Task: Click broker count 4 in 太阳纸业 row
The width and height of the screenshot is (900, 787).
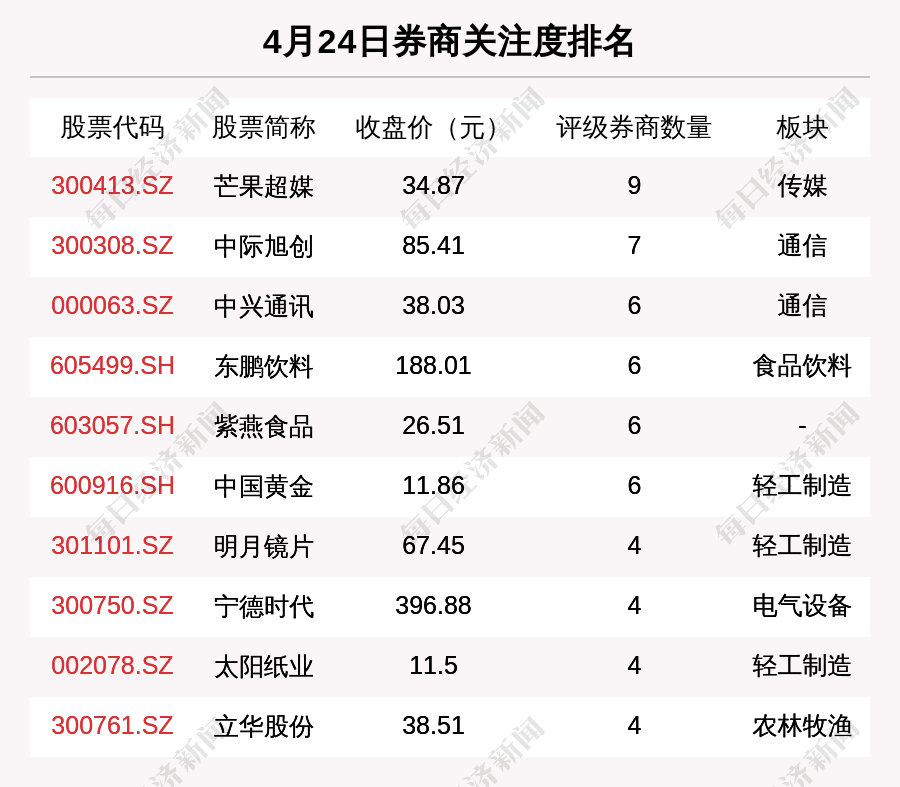Action: pyautogui.click(x=634, y=665)
